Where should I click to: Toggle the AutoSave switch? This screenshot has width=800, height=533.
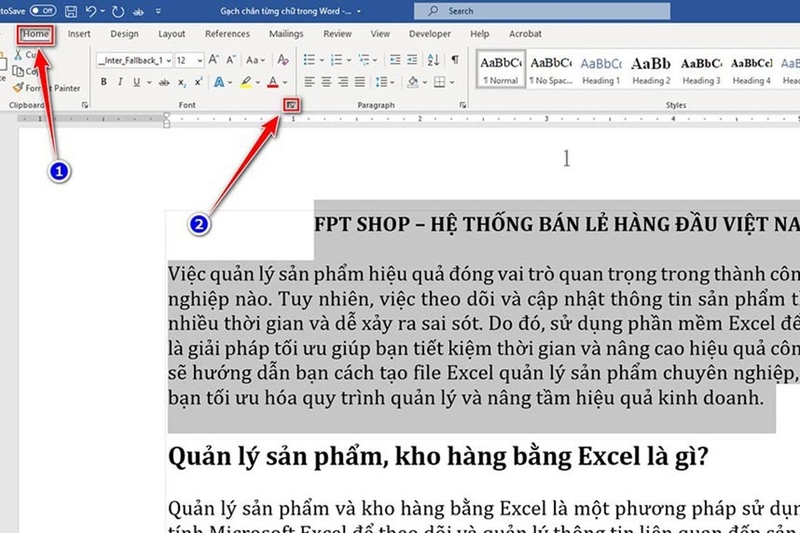point(43,10)
